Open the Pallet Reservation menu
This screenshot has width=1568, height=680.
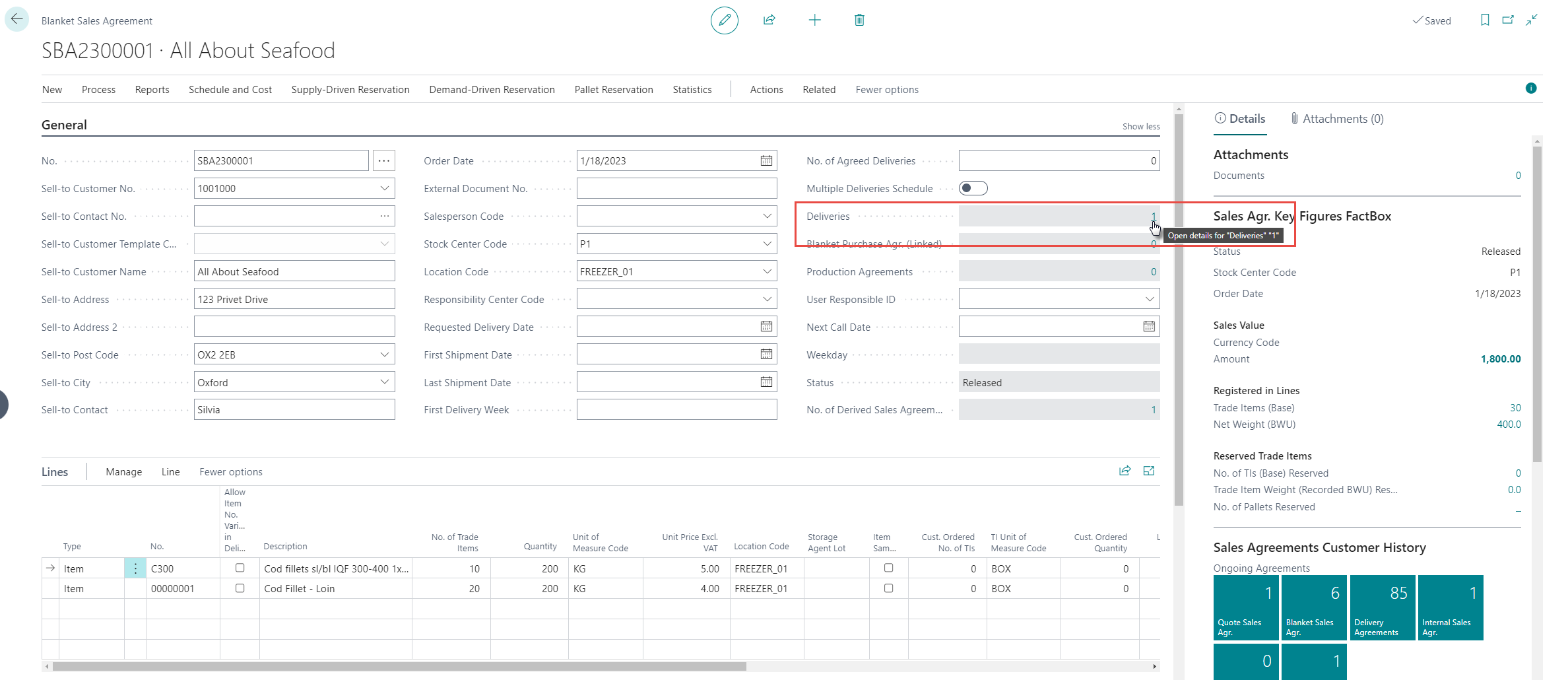[x=613, y=90]
